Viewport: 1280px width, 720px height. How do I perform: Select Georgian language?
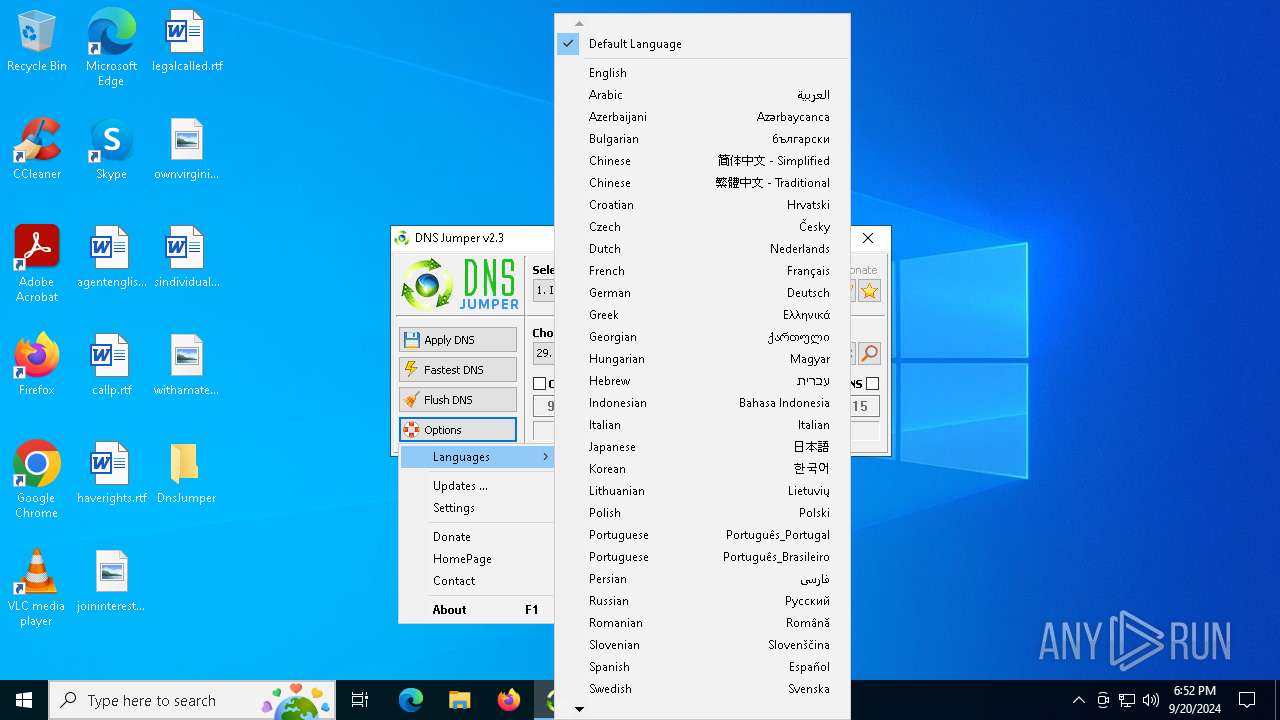[702, 337]
